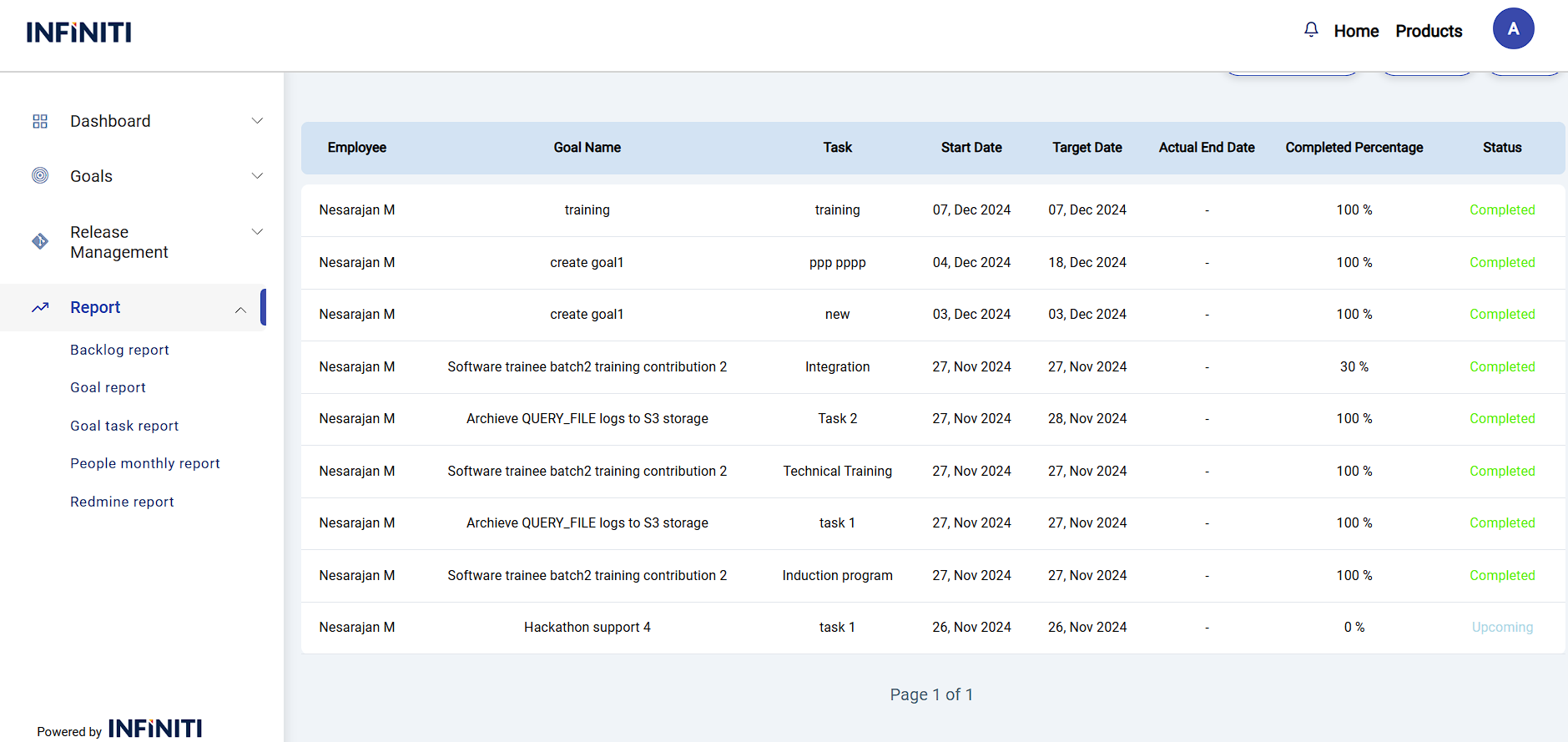Click the Report trend chart icon

coord(40,307)
